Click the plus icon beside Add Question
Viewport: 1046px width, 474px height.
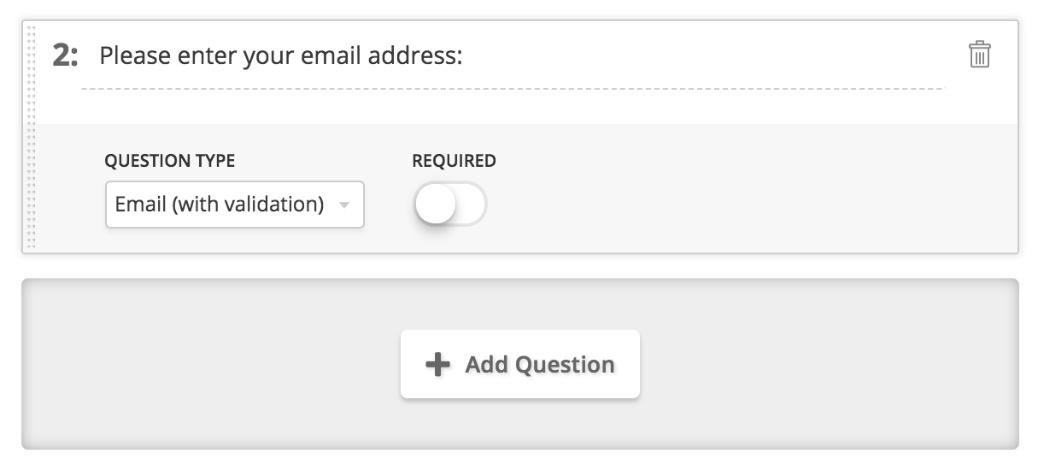[438, 365]
